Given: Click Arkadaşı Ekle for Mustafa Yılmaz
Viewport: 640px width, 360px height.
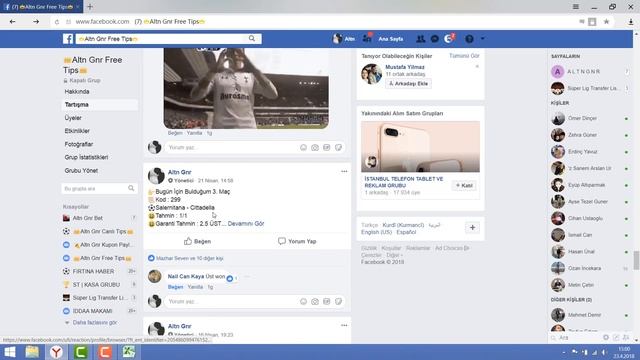Looking at the screenshot, I should coord(409,83).
